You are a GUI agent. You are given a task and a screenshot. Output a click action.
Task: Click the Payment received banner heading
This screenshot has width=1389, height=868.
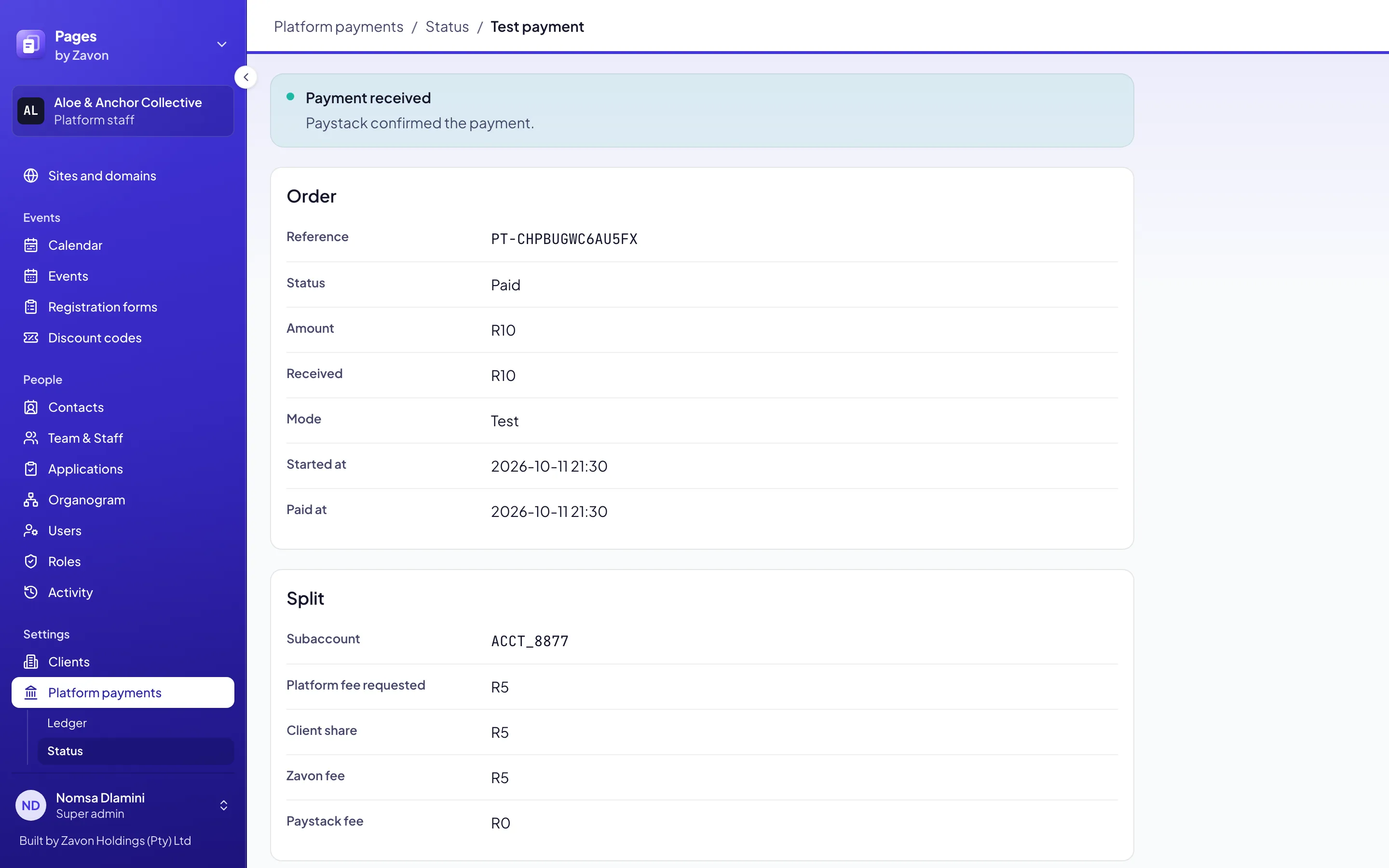[x=368, y=98]
